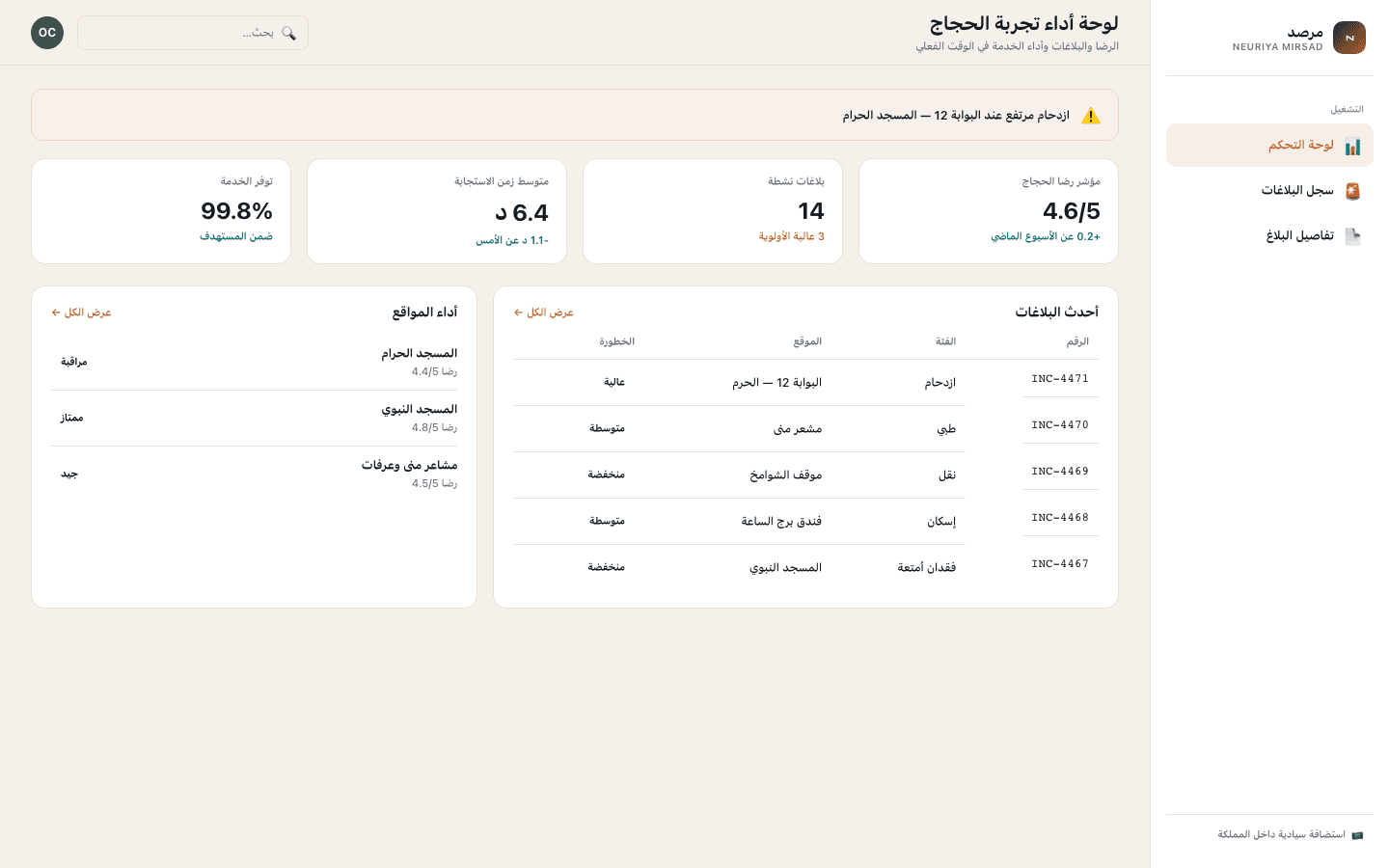Open مؤشر رضا الحجاج card

(989, 211)
